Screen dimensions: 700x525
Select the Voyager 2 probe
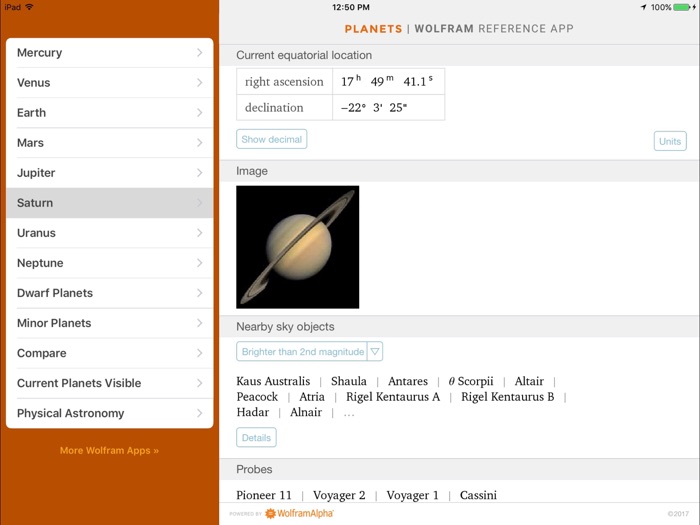(339, 495)
